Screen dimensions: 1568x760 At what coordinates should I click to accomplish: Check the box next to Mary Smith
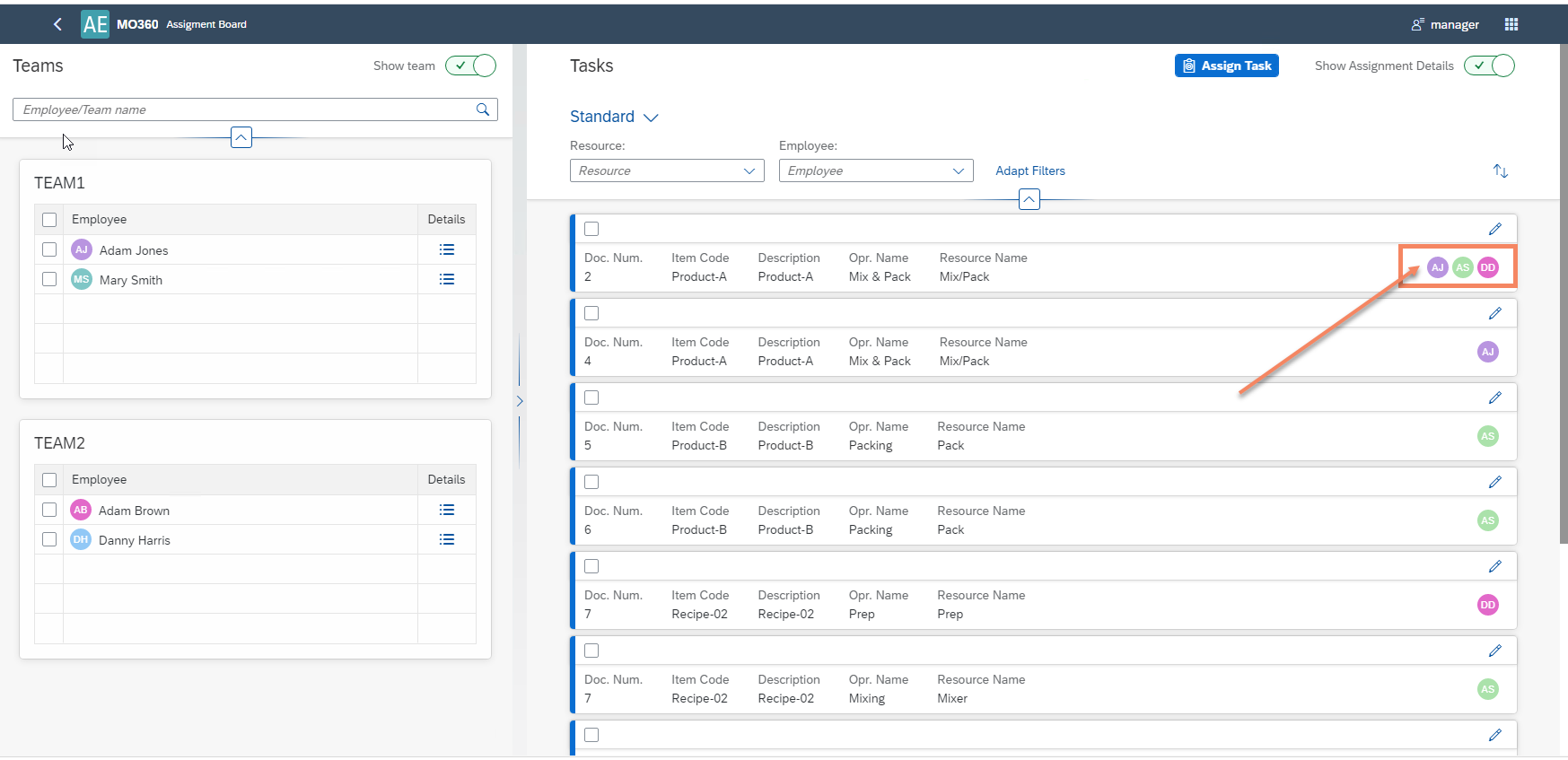point(49,279)
